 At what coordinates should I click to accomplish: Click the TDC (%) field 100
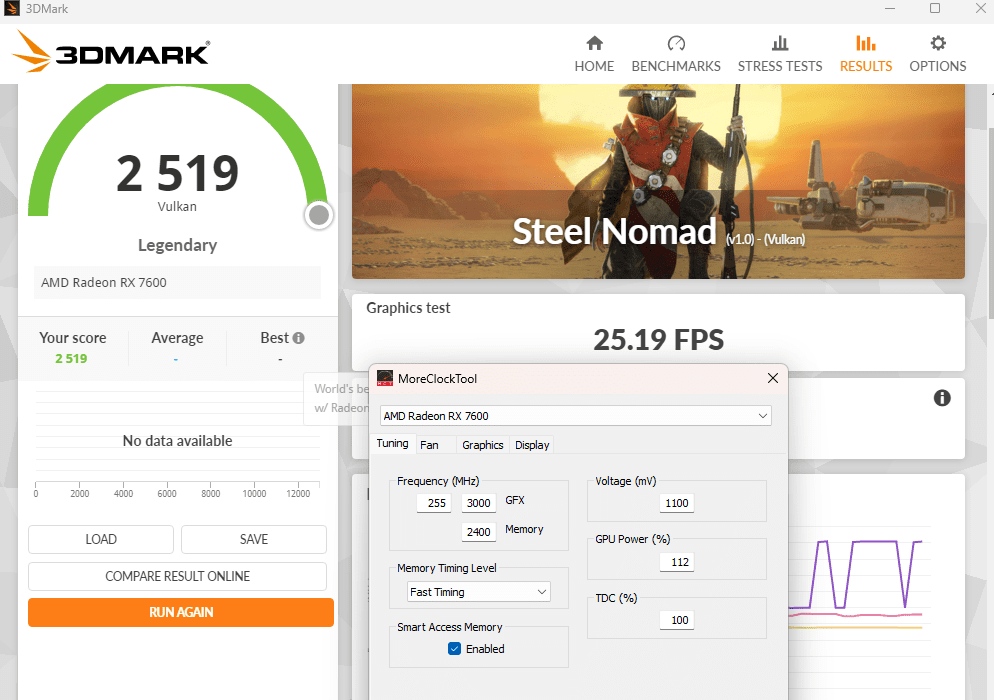click(676, 620)
